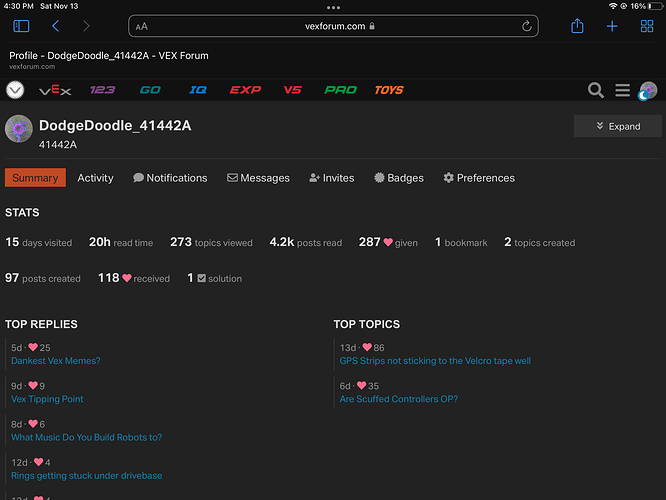Open forum search magnifier icon
The image size is (666, 500).
click(595, 90)
